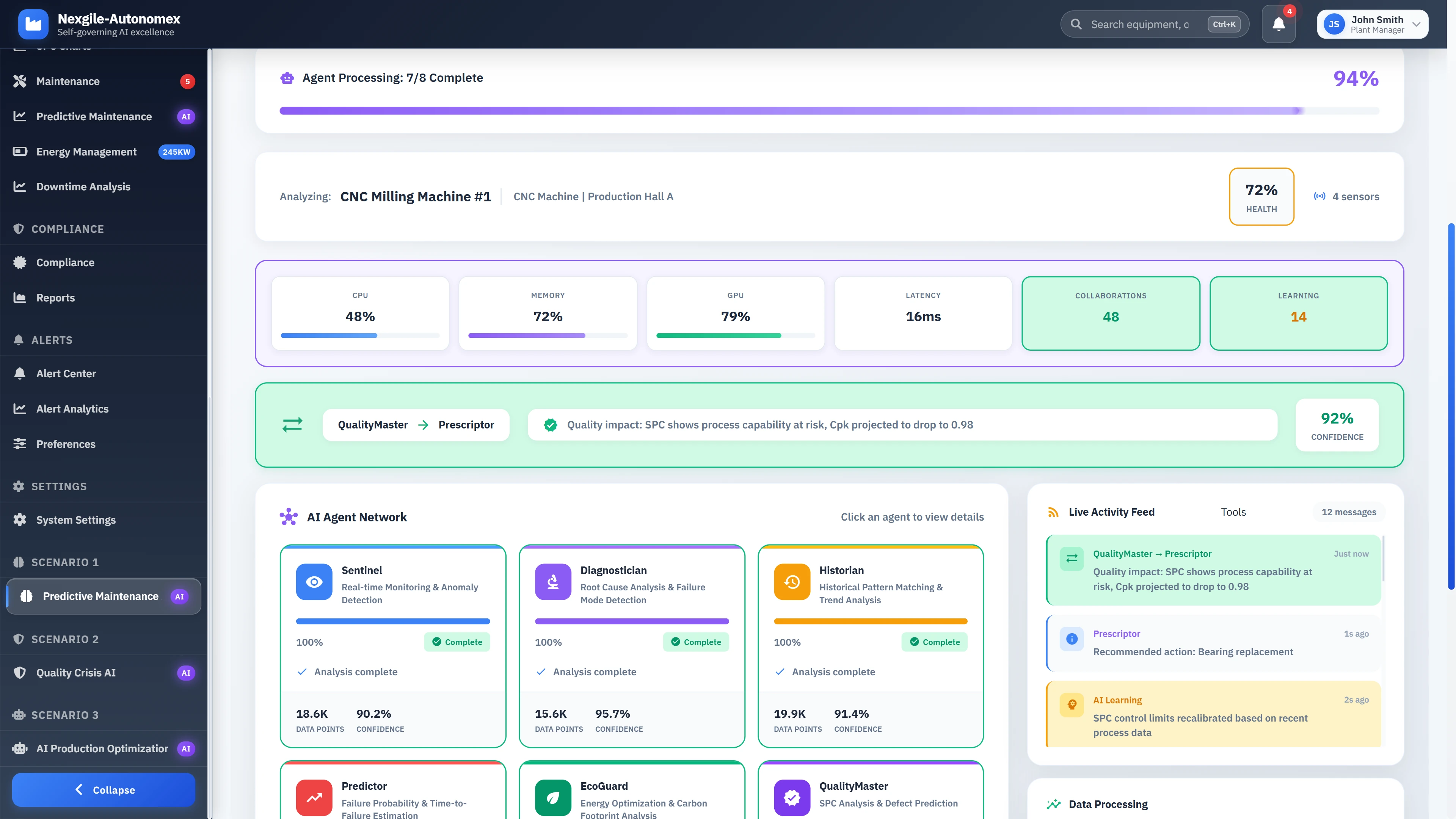This screenshot has width=1456, height=819.
Task: Click the 12 messages counter
Action: click(x=1349, y=511)
